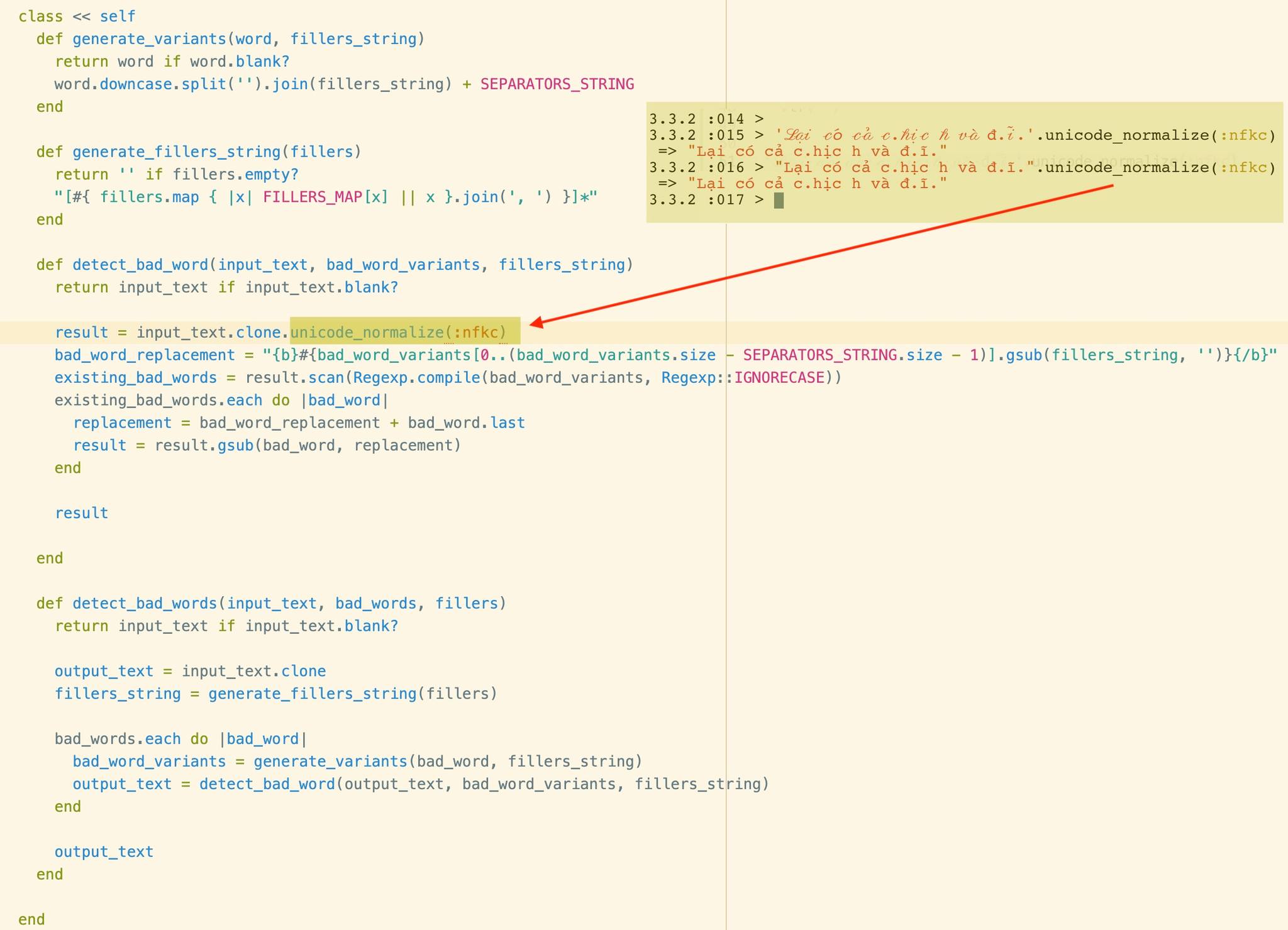The height and width of the screenshot is (930, 1288).
Task: Click Regexp.compile in the scan call
Action: 416,378
